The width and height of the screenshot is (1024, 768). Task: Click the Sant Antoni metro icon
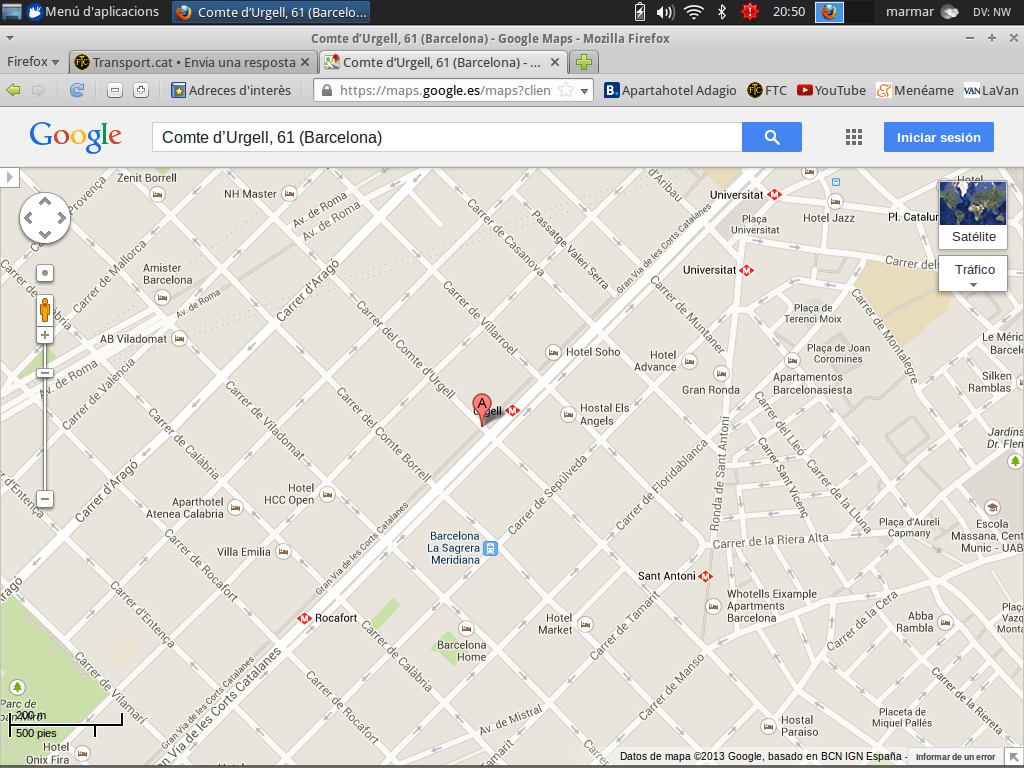pos(705,576)
